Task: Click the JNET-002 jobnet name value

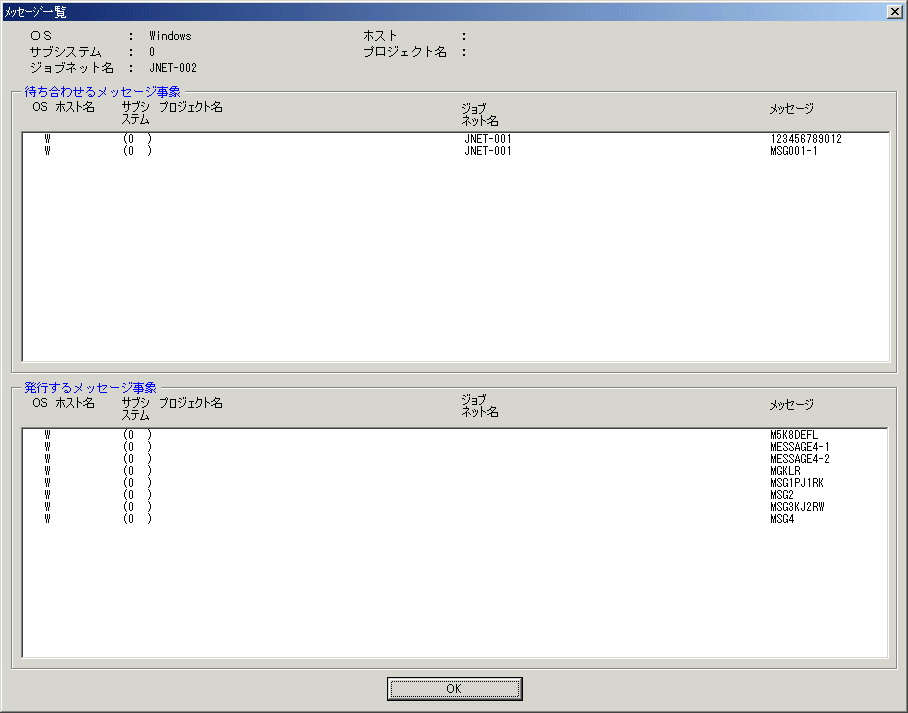Action: [x=173, y=68]
